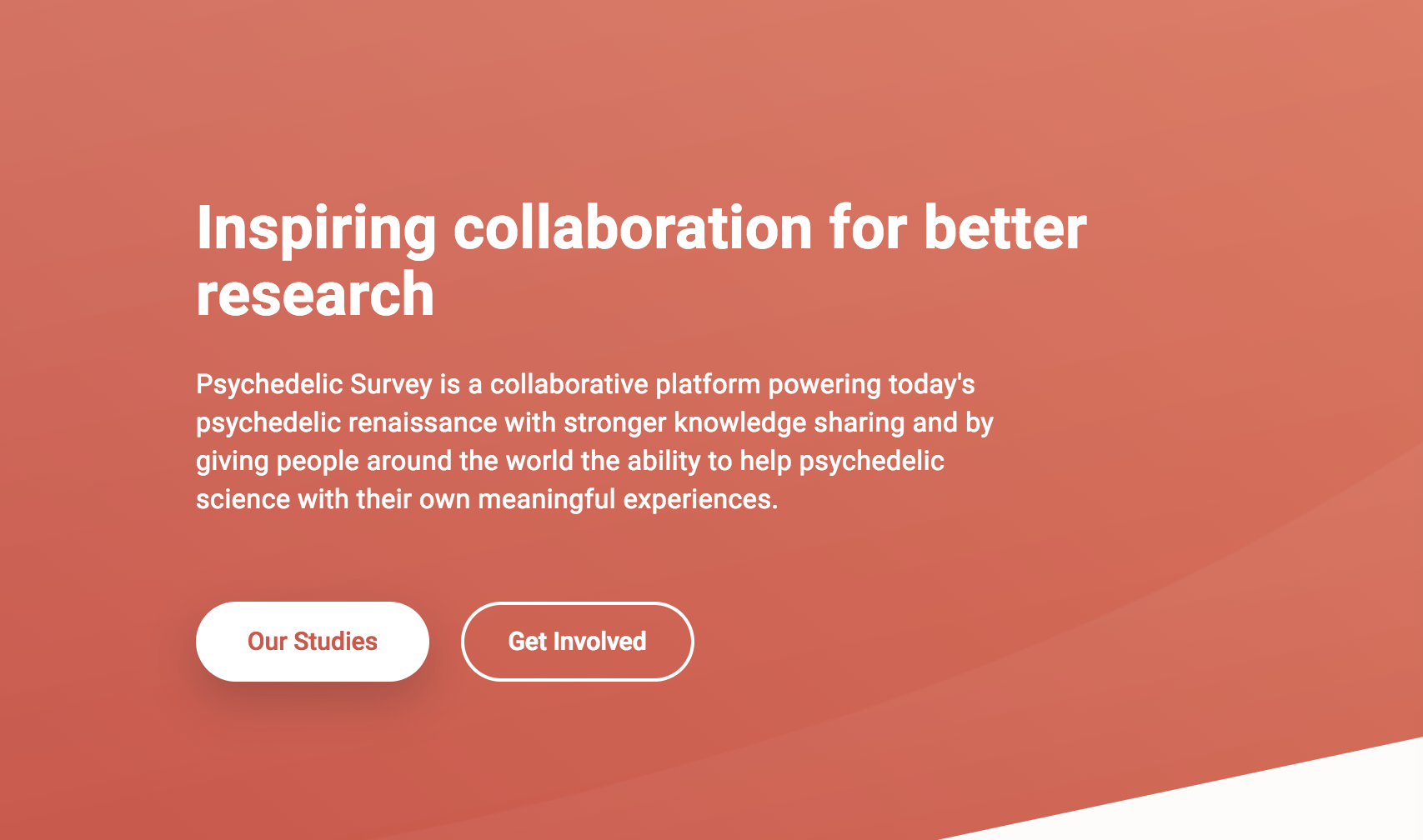1423x840 pixels.
Task: Click 'powering today's' in the description text
Action: tap(871, 385)
